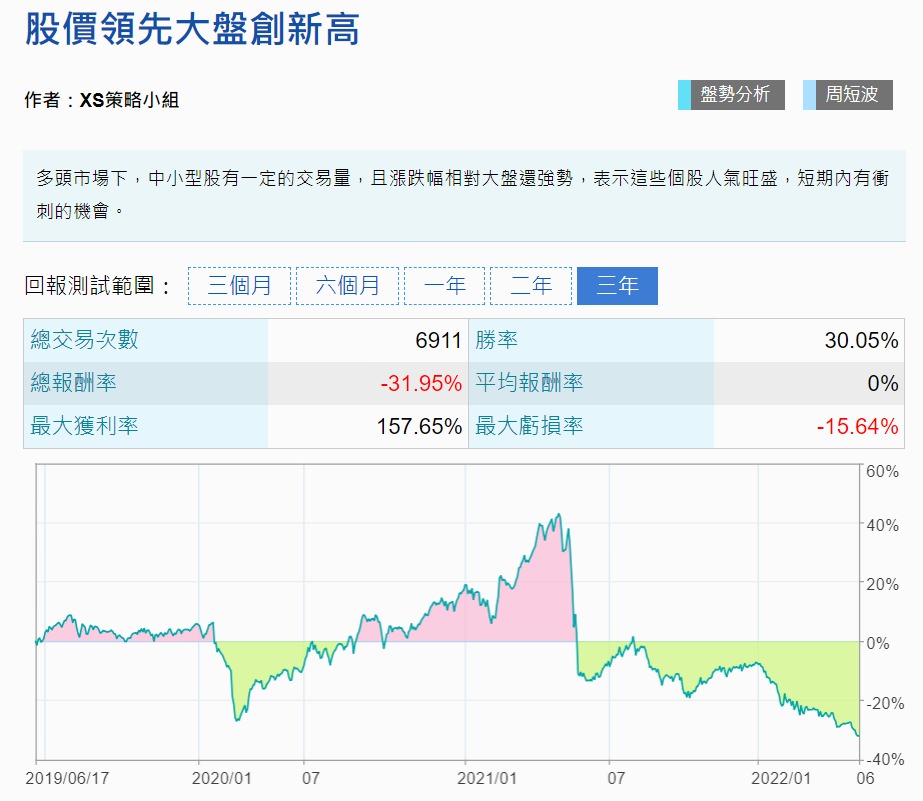The image size is (923, 801).
Task: Click the 2021/01 date on chart axis
Action: point(486,778)
